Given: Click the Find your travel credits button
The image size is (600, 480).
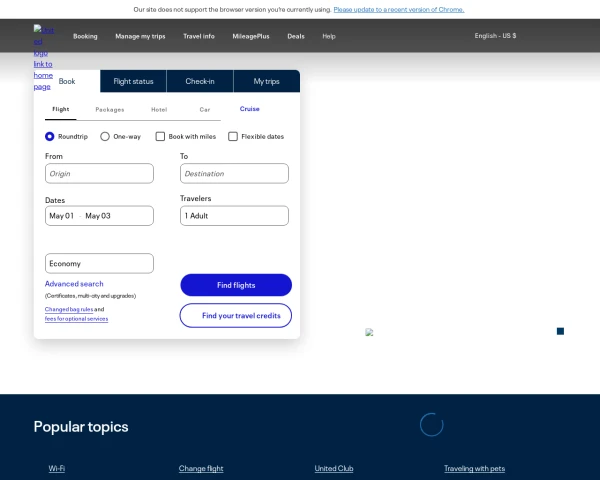Looking at the screenshot, I should point(236,316).
